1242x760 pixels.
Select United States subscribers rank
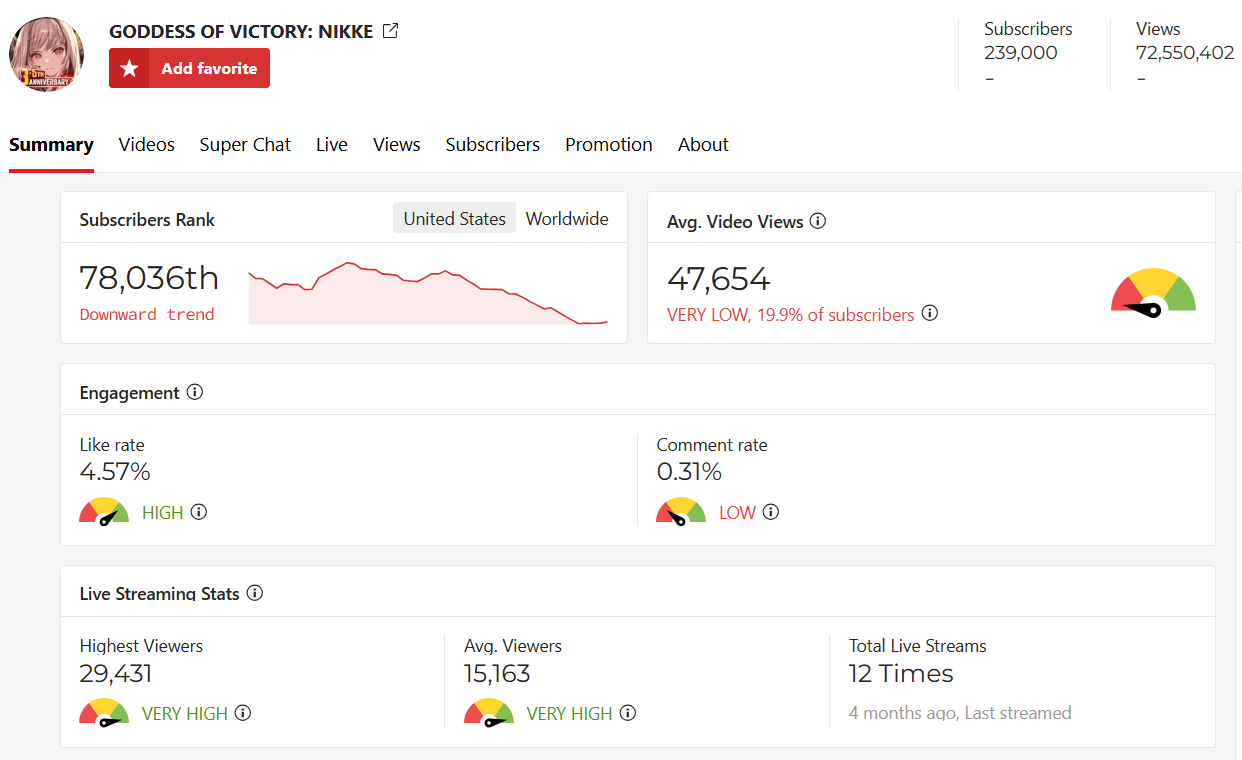[x=455, y=219]
